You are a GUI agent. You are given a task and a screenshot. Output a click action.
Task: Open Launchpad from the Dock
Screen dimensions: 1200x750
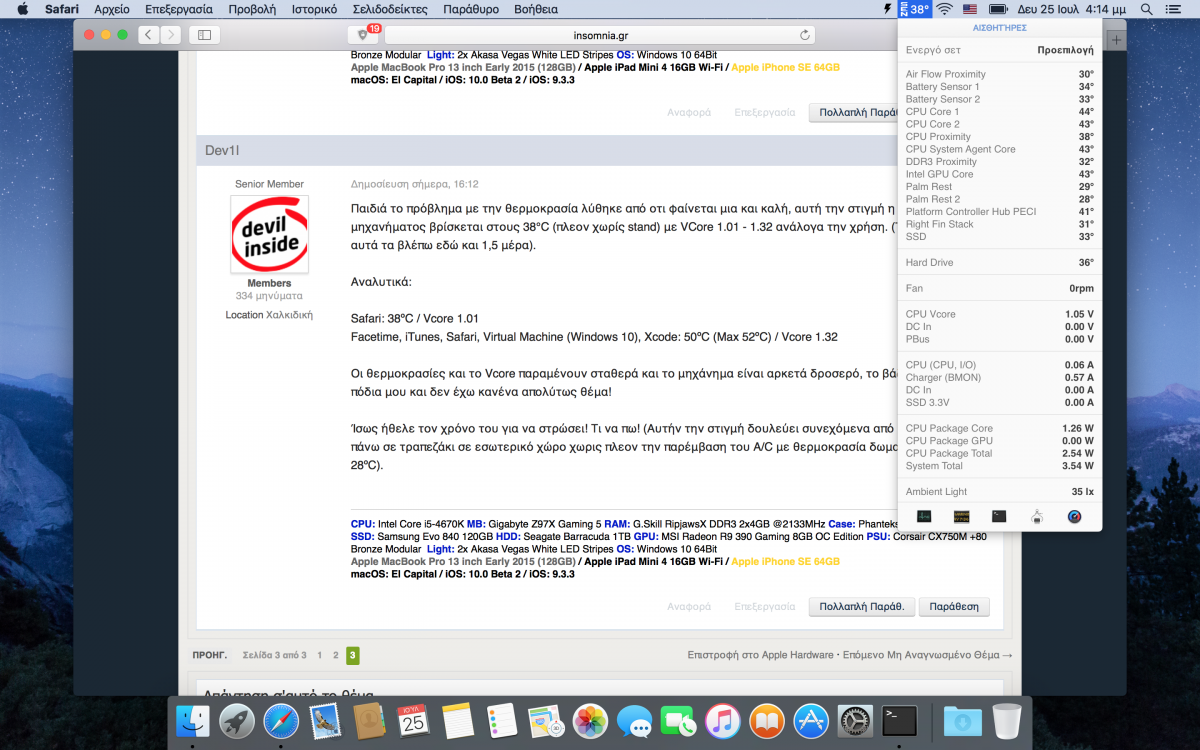tap(237, 720)
